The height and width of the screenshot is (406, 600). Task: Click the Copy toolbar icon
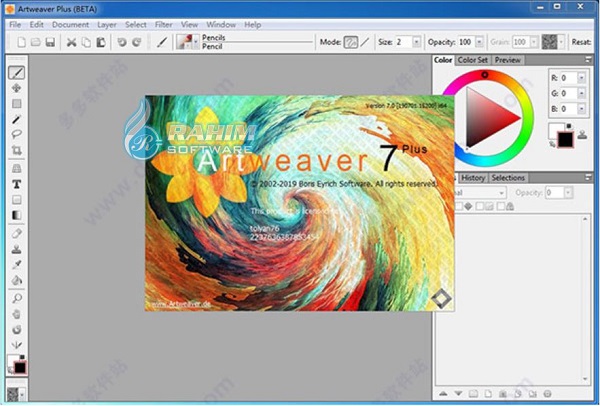[x=86, y=42]
